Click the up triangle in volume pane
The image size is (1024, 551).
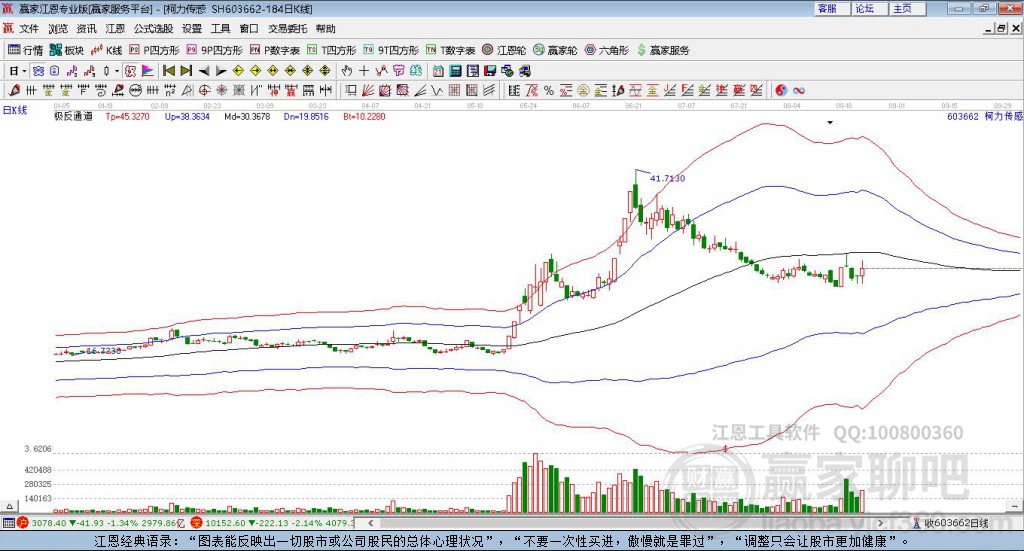pyautogui.click(x=9, y=506)
